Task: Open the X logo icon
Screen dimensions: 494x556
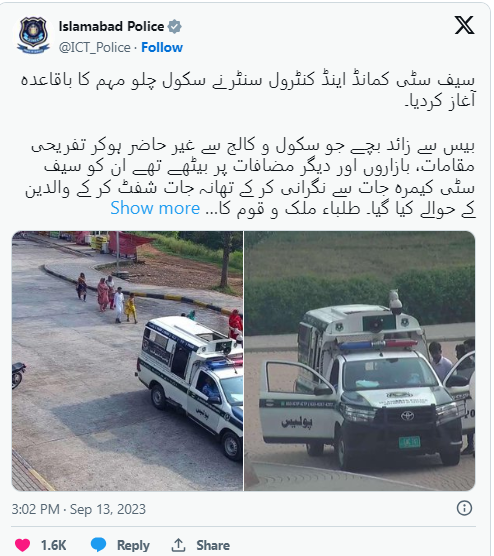Action: (x=464, y=26)
